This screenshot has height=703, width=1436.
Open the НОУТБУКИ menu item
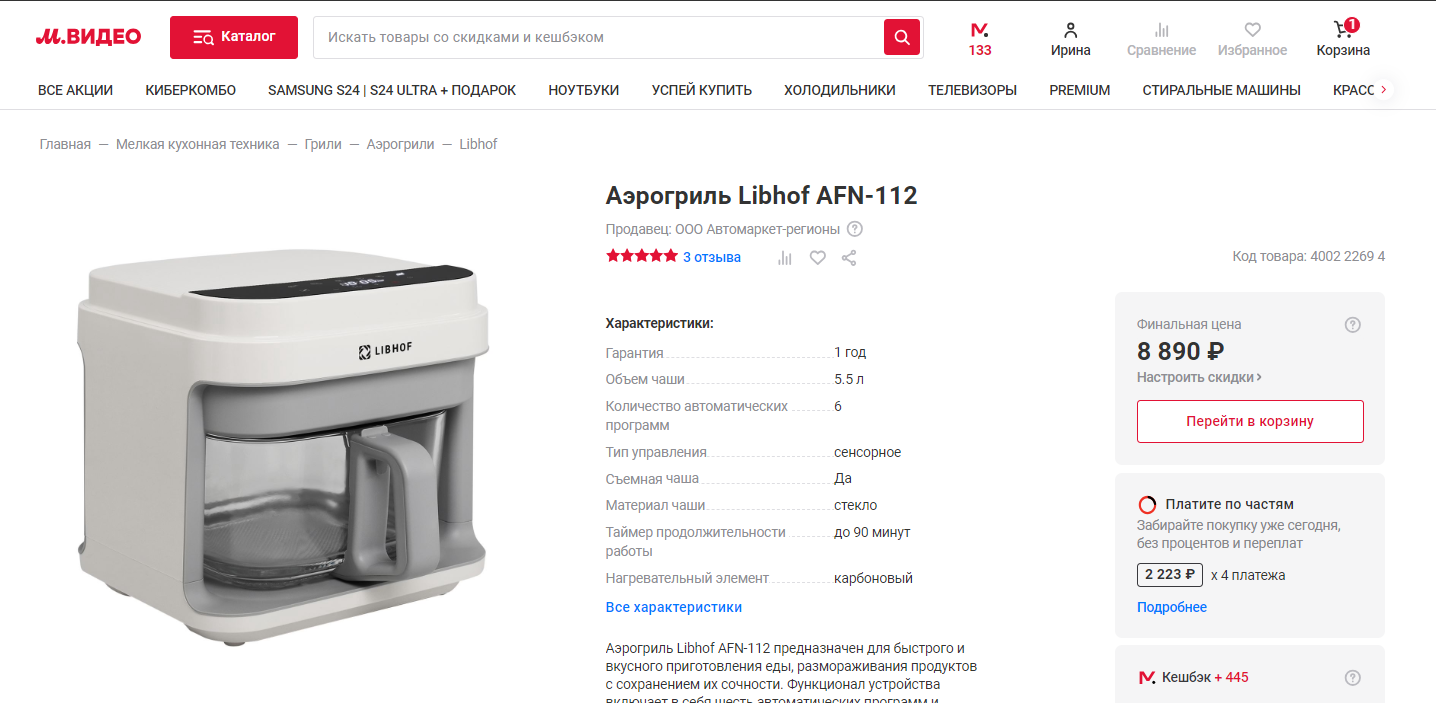tap(584, 90)
